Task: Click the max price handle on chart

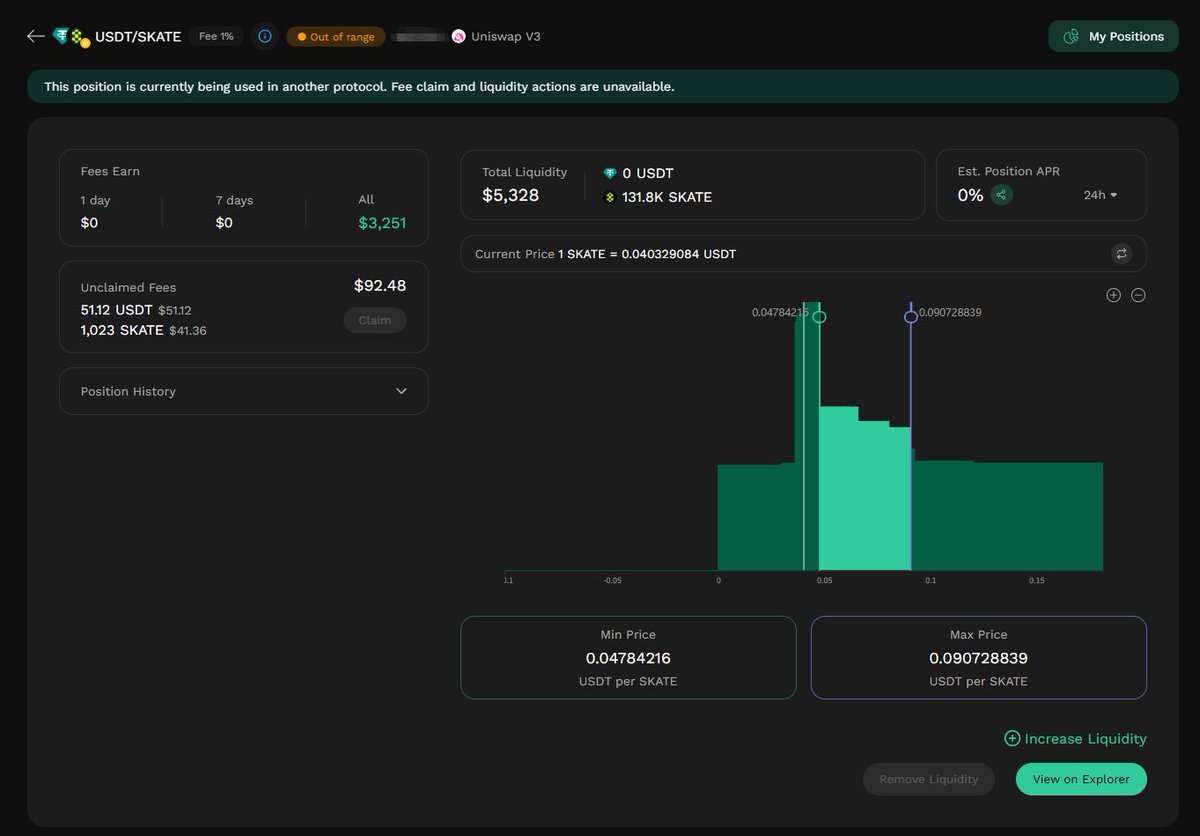Action: [x=911, y=317]
